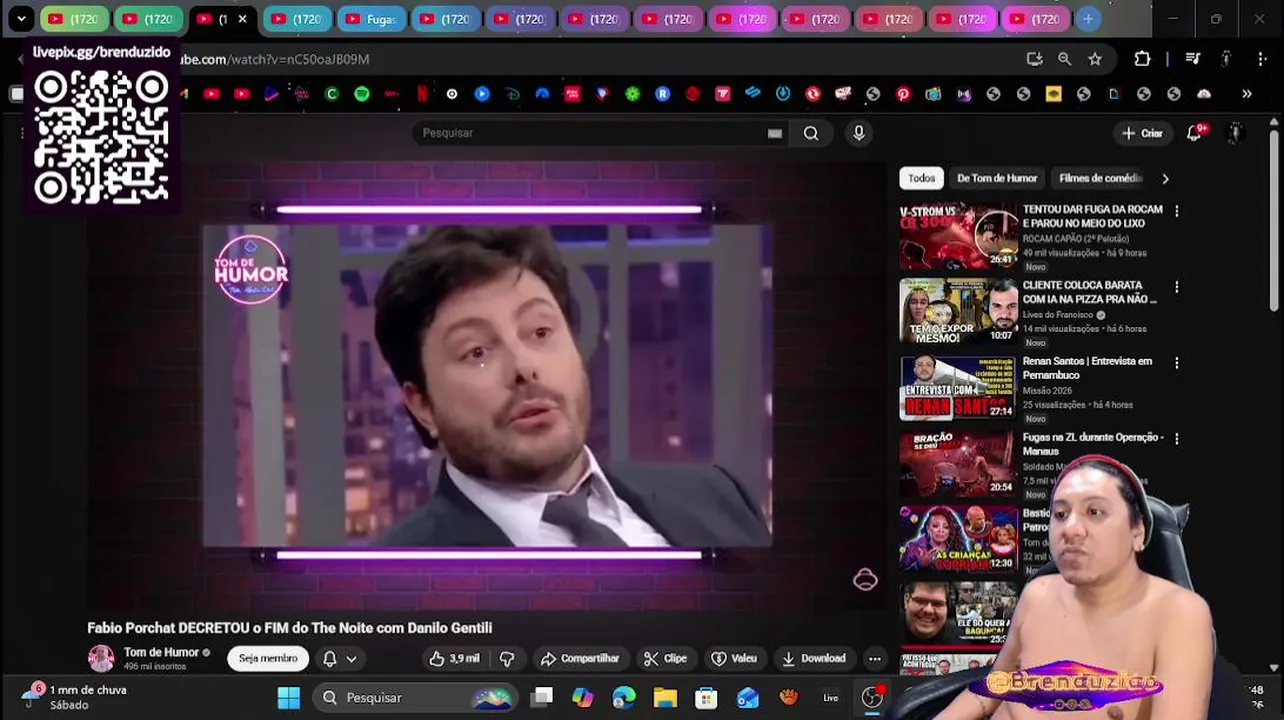
Task: Open Outlook icon on taskbar
Action: (x=748, y=697)
